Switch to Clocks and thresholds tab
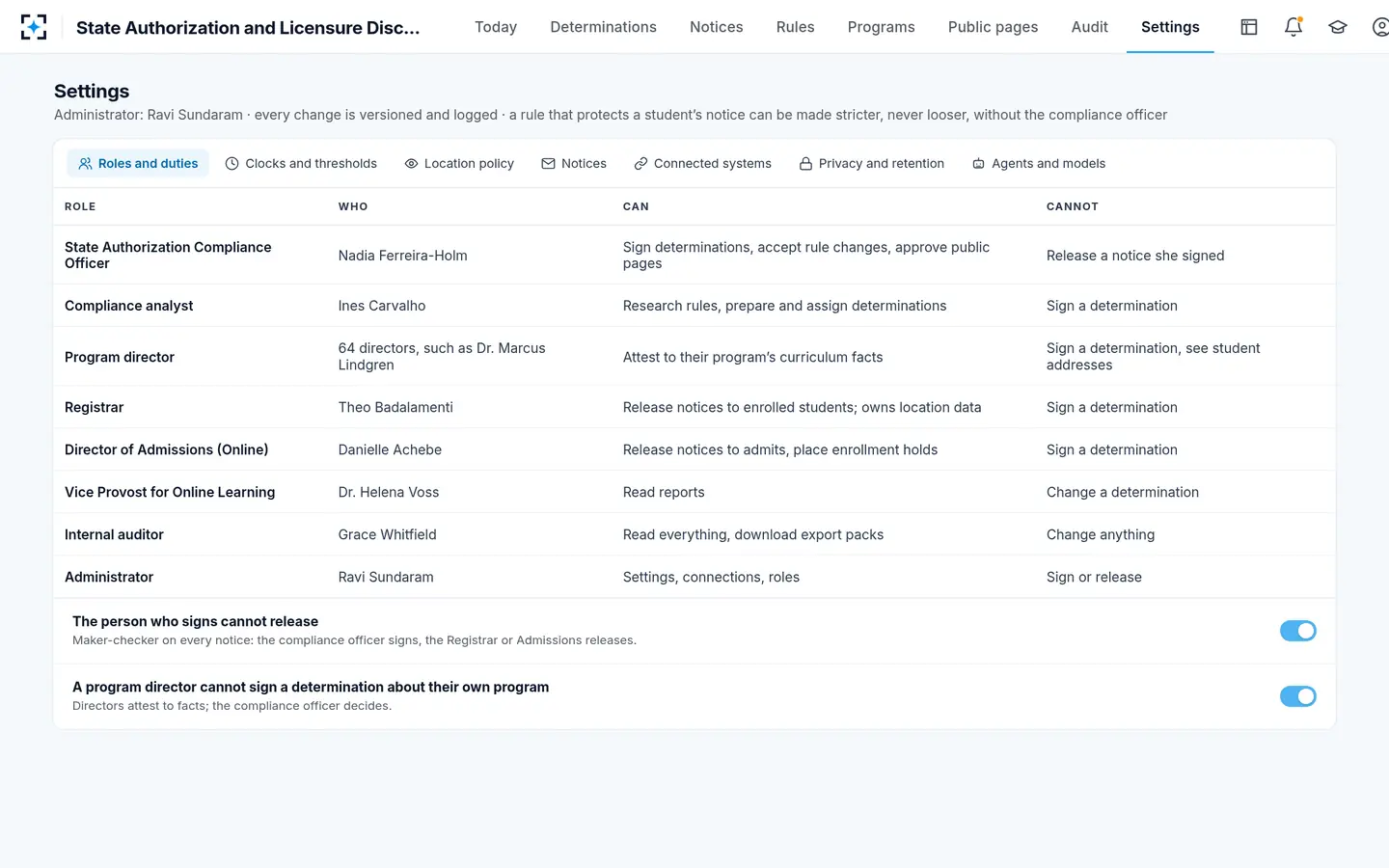The height and width of the screenshot is (868, 1389). (301, 164)
